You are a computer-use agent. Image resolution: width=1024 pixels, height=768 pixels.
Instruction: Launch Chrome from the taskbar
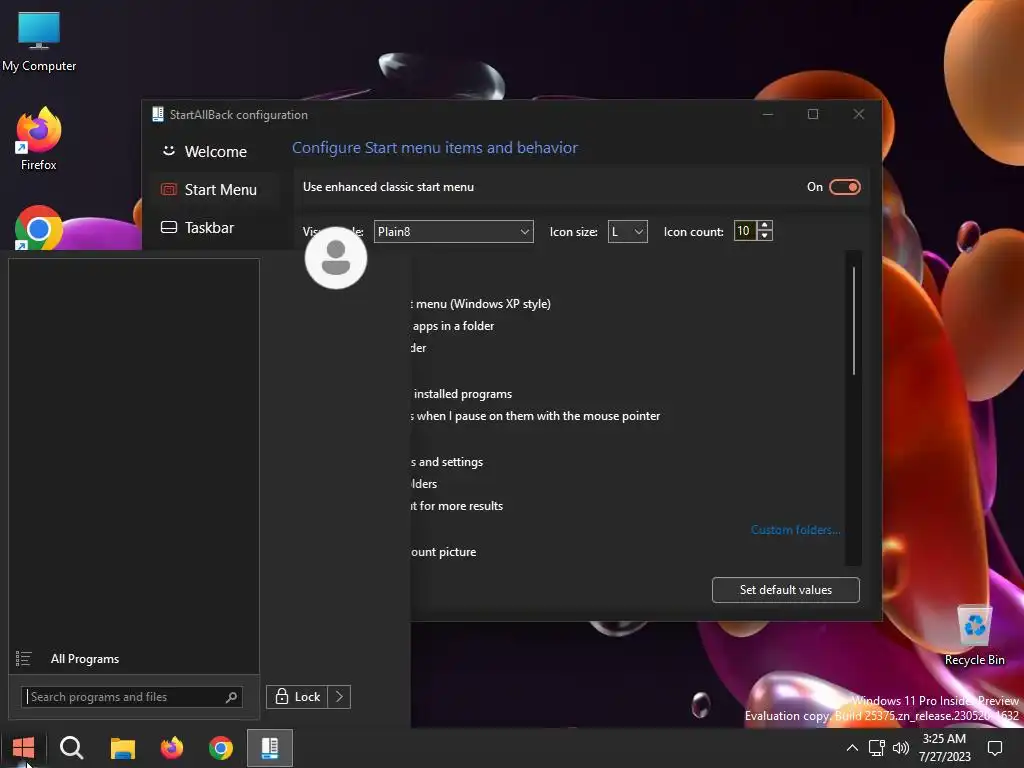pos(221,748)
